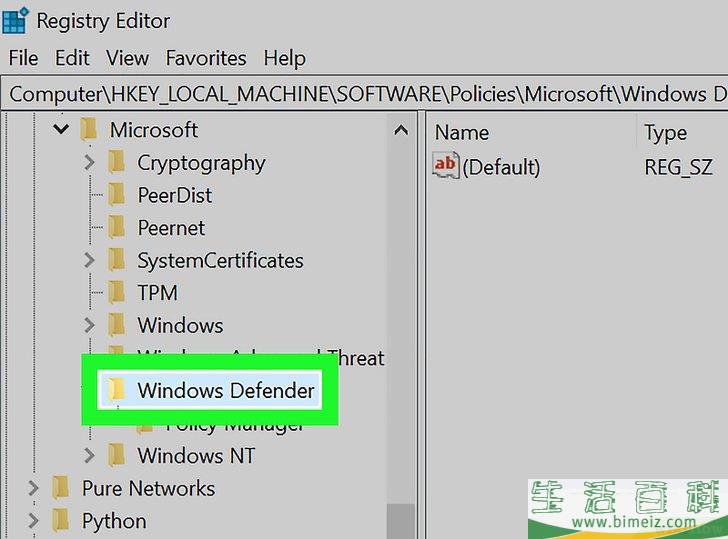728x539 pixels.
Task: Select the Peernet key
Action: point(171,227)
